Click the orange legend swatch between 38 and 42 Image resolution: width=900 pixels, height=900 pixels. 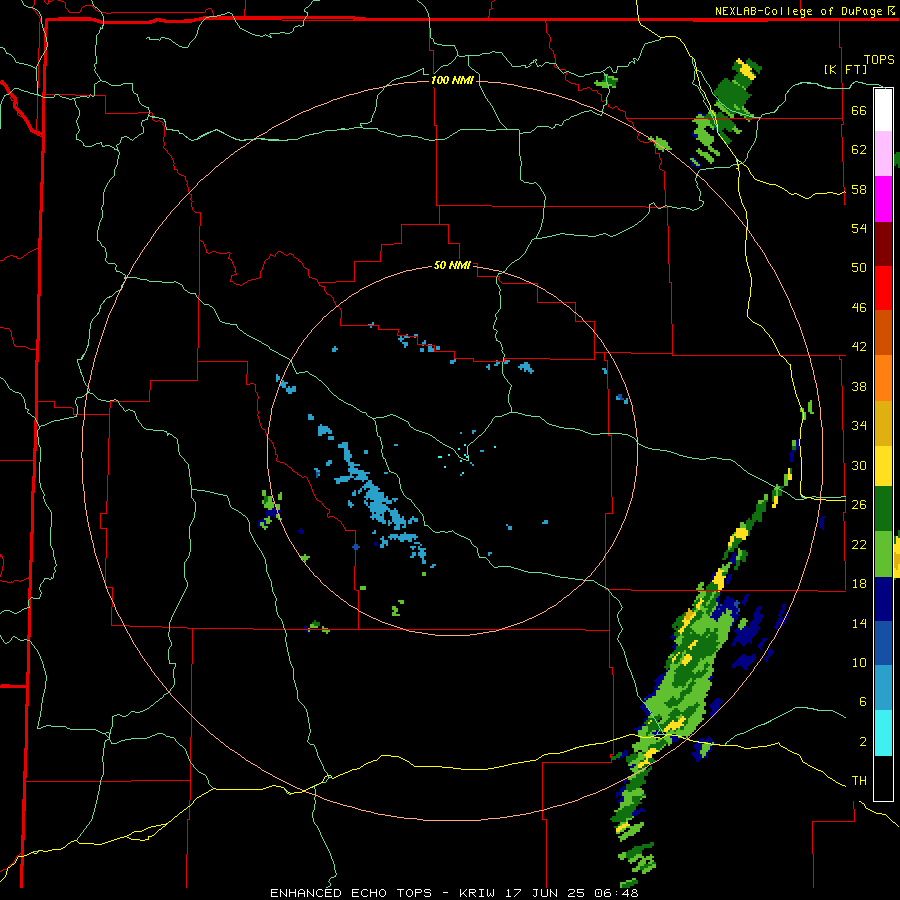click(x=883, y=378)
